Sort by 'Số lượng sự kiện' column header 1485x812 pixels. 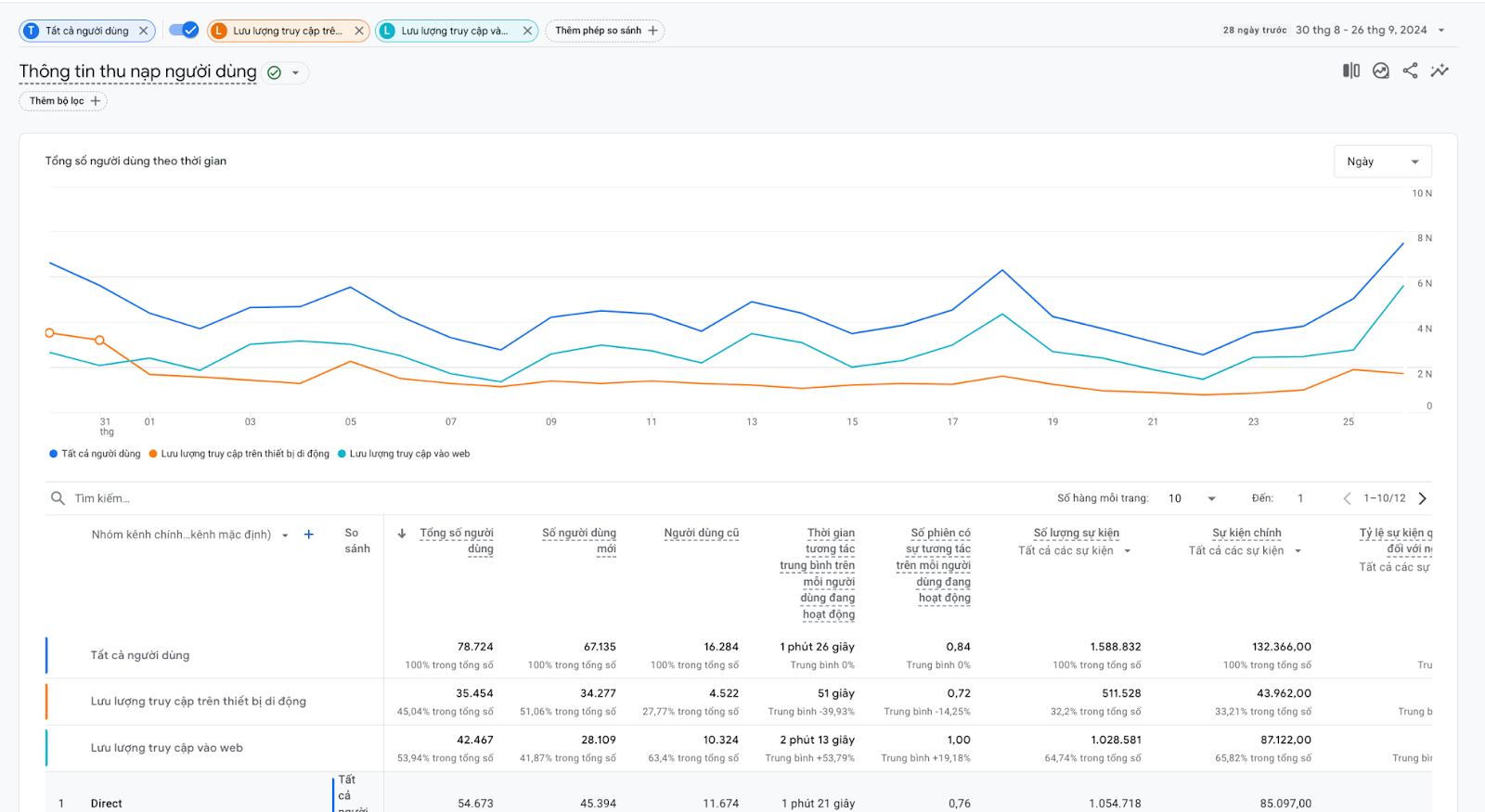click(1077, 533)
